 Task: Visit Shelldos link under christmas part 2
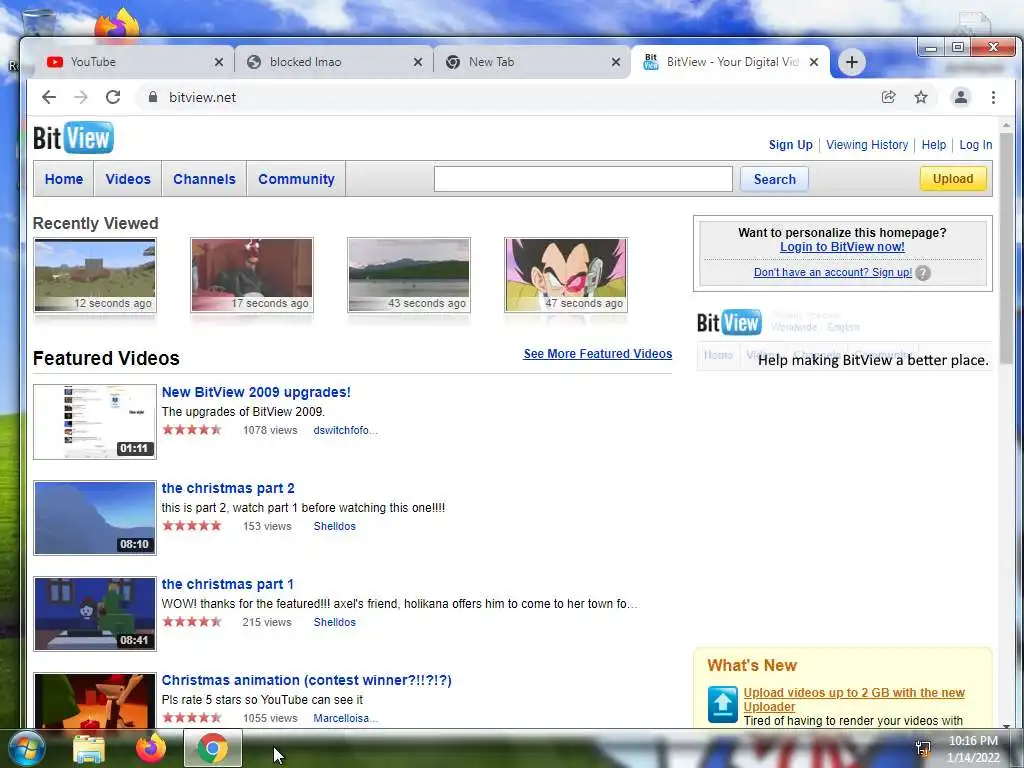[x=334, y=526]
